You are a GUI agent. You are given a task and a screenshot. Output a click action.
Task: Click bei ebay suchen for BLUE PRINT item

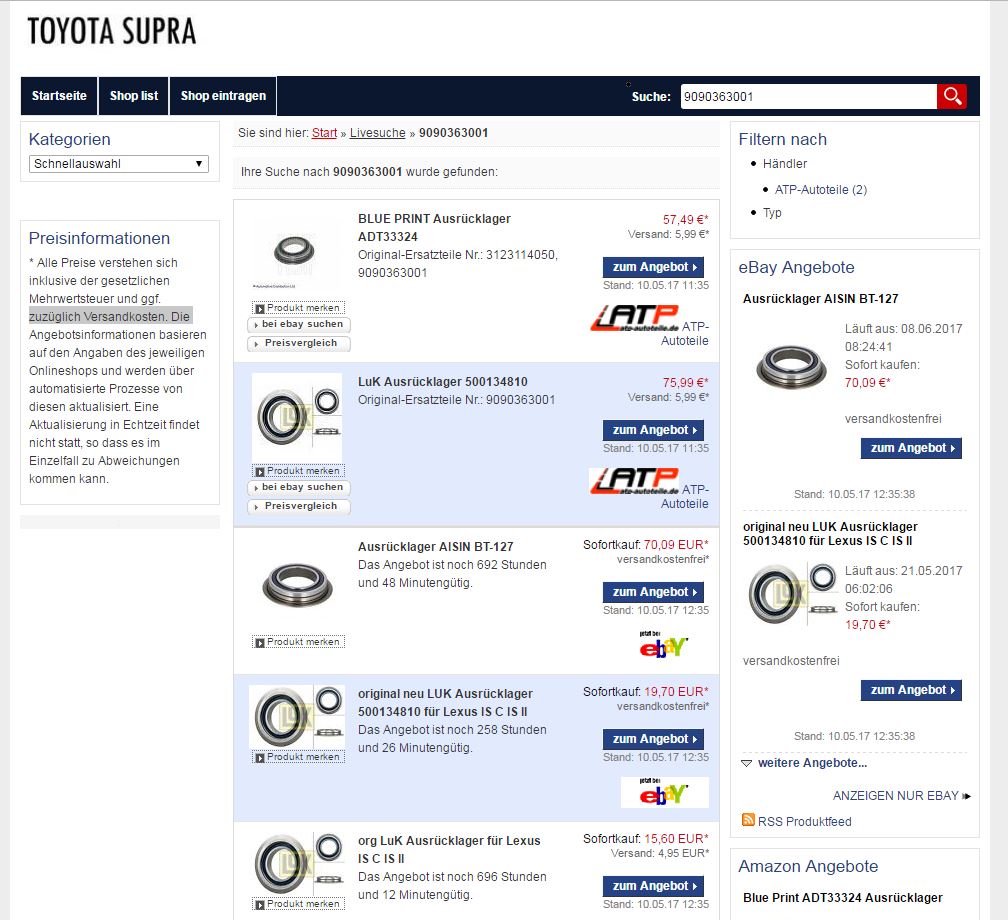[299, 325]
